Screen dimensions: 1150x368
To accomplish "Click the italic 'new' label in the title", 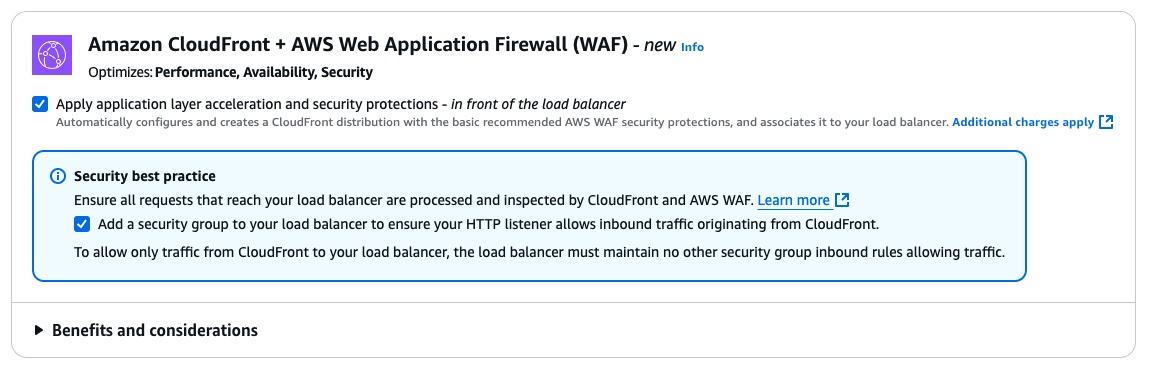I will (x=659, y=45).
